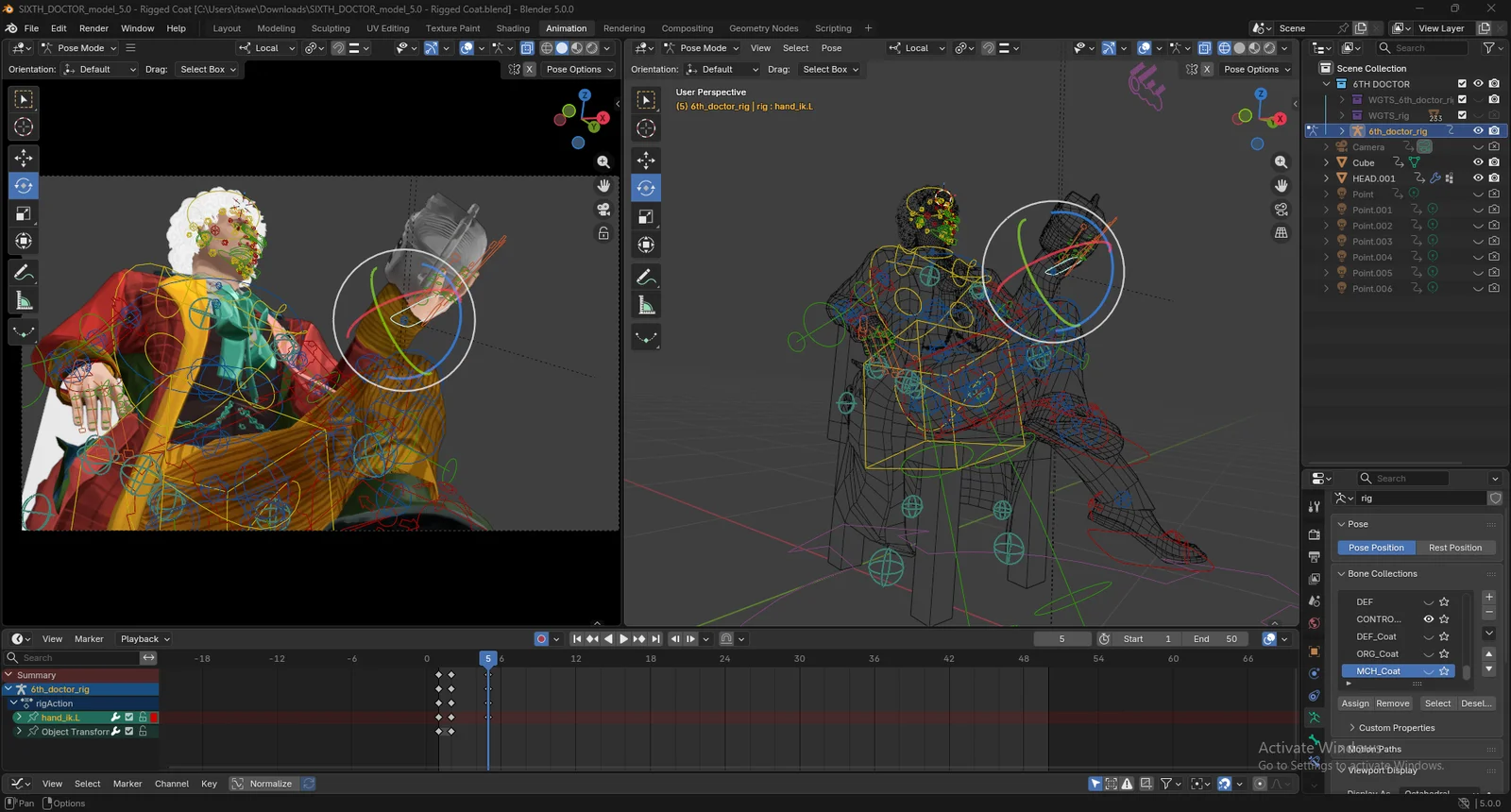The width and height of the screenshot is (1511, 812).
Task: Select the Measure tool in right viewport
Action: point(646,305)
